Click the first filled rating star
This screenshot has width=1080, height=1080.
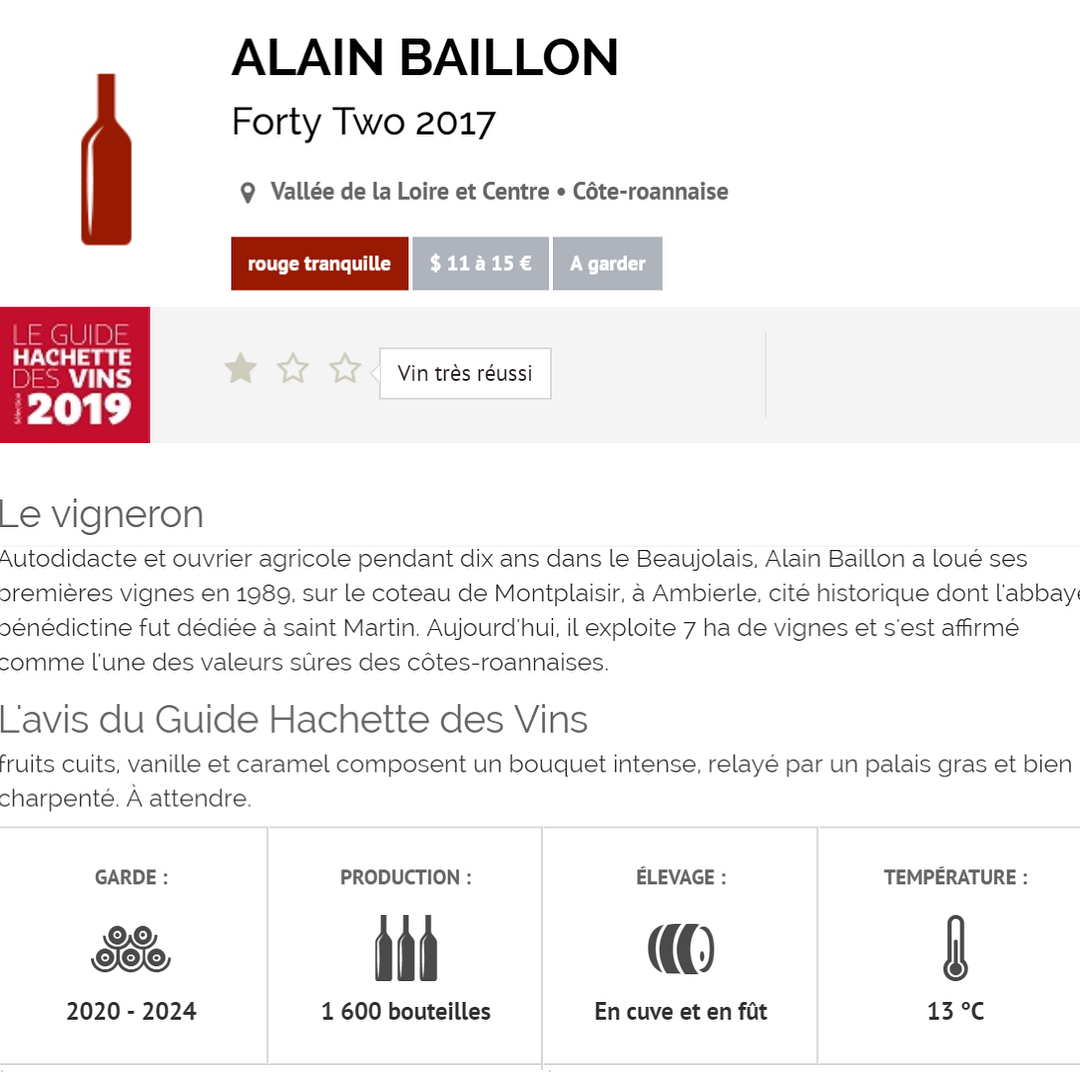coord(240,369)
